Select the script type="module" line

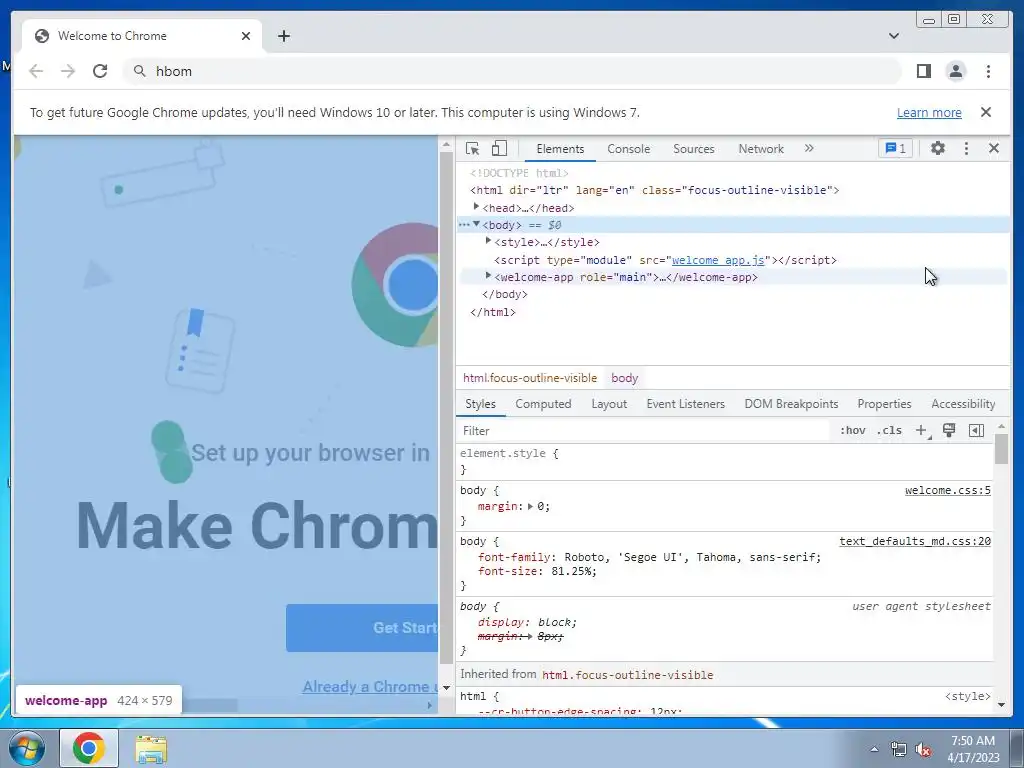(665, 260)
